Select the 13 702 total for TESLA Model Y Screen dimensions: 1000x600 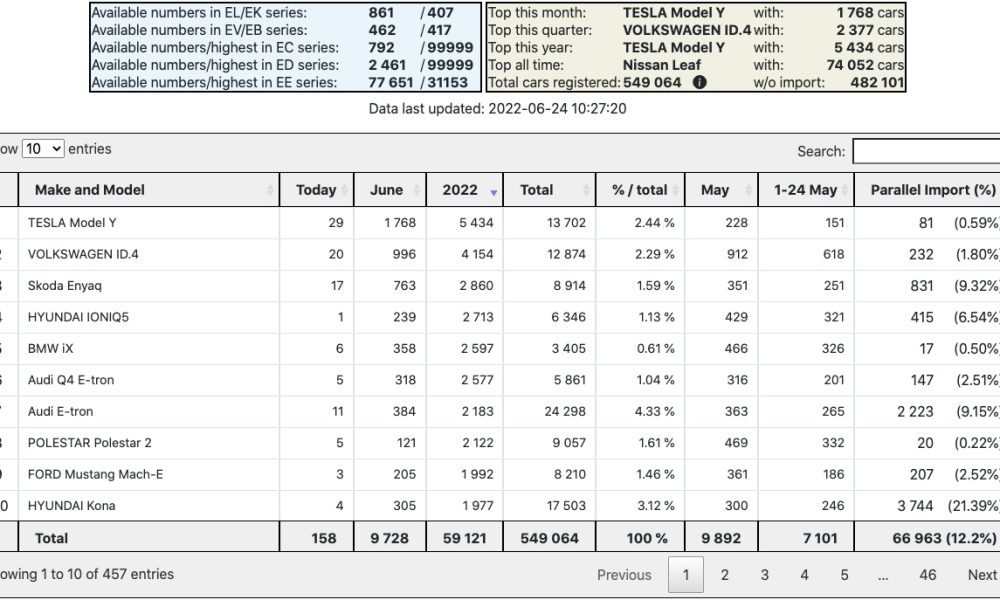566,223
